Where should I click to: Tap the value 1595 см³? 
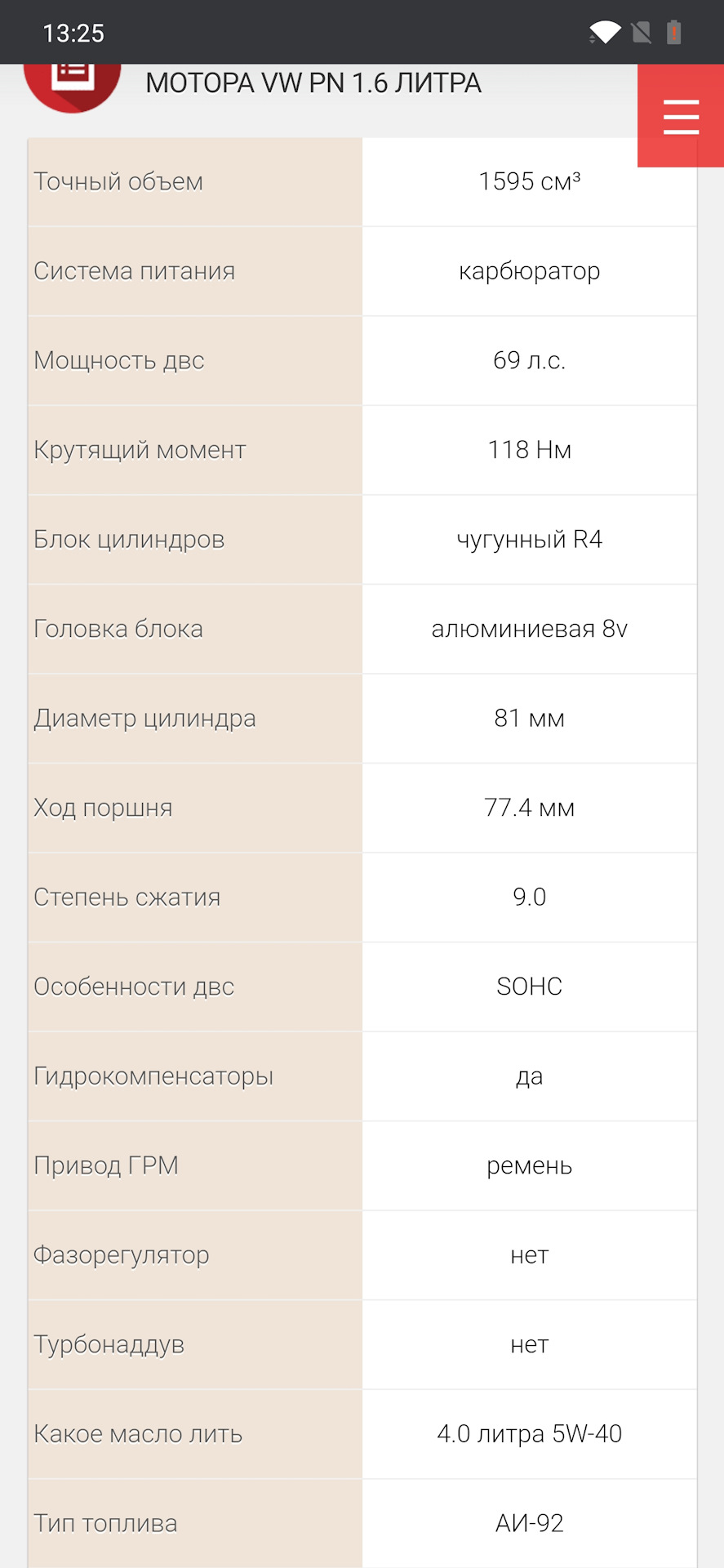point(529,181)
